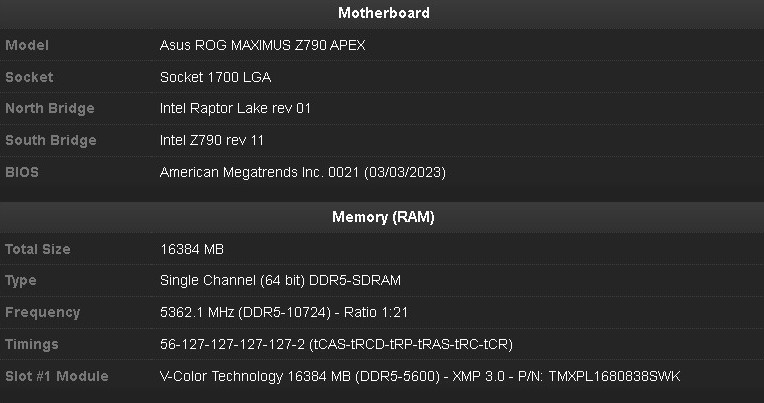Select the Socket 1700 LGA value
Screen dimensions: 764x403
pos(215,77)
